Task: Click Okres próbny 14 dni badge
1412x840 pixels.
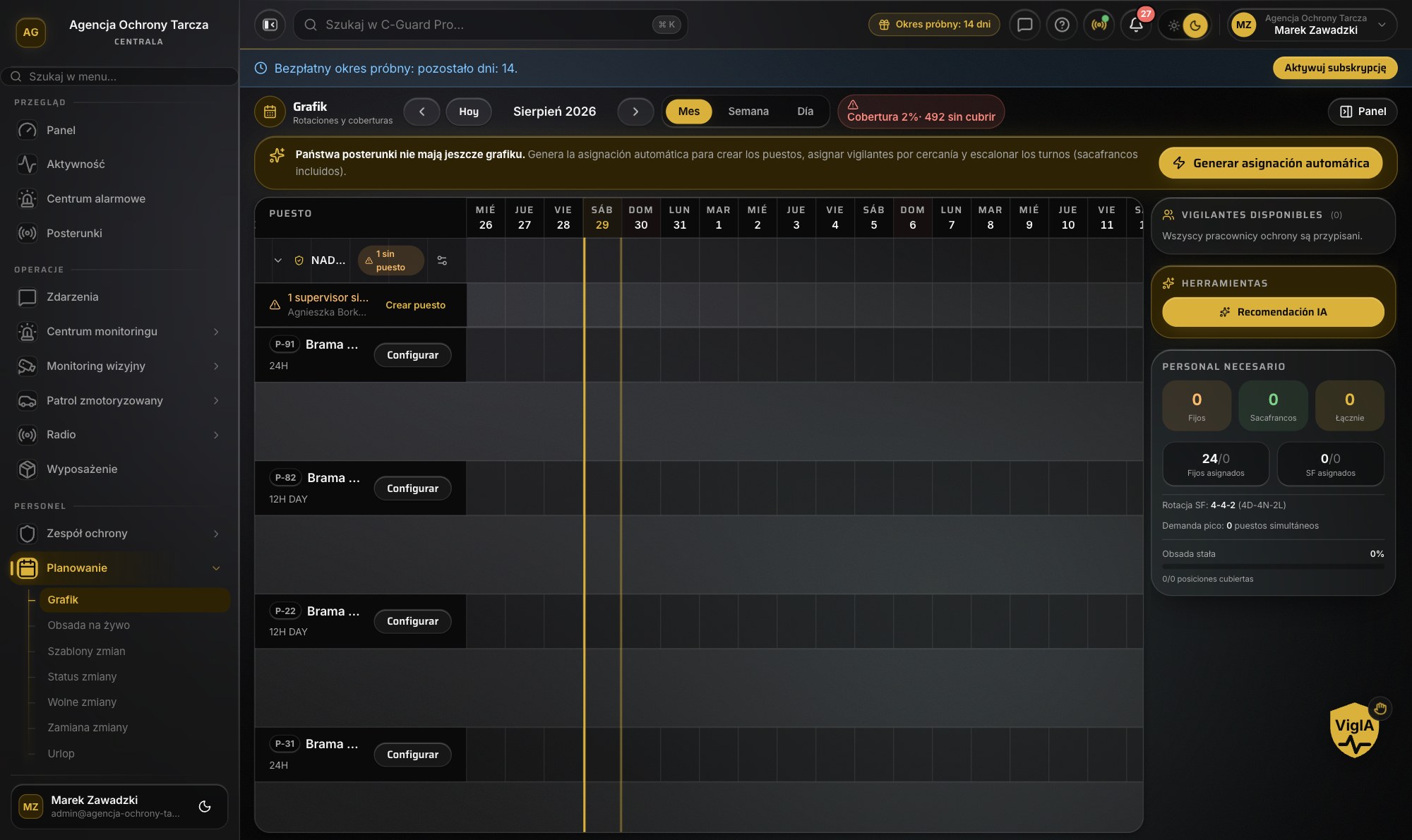Action: (x=934, y=25)
